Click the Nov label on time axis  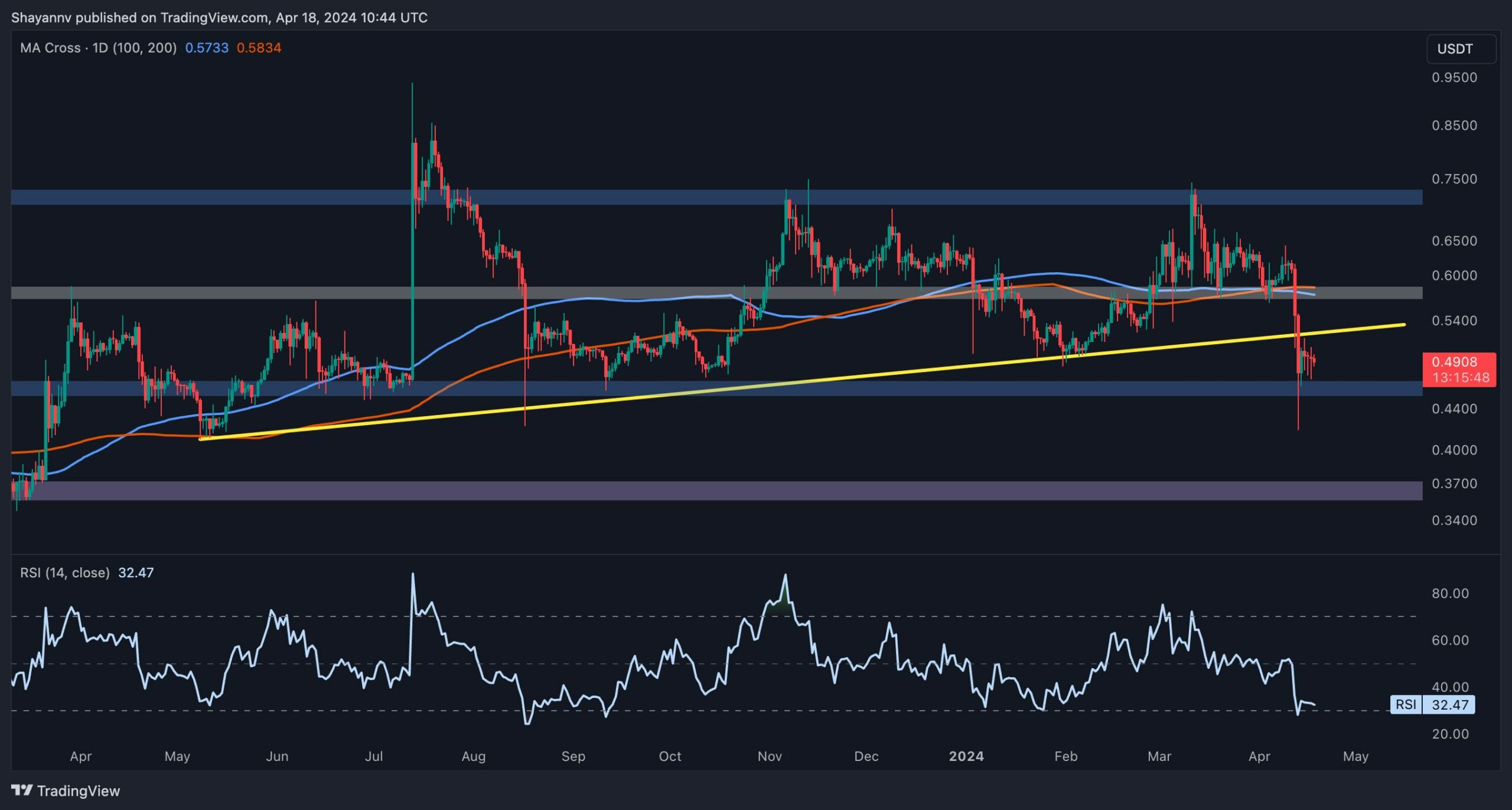click(x=770, y=756)
